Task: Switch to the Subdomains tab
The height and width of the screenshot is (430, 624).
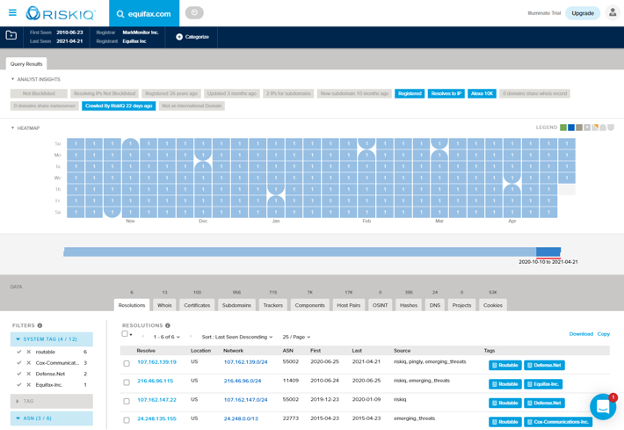Action: click(236, 305)
